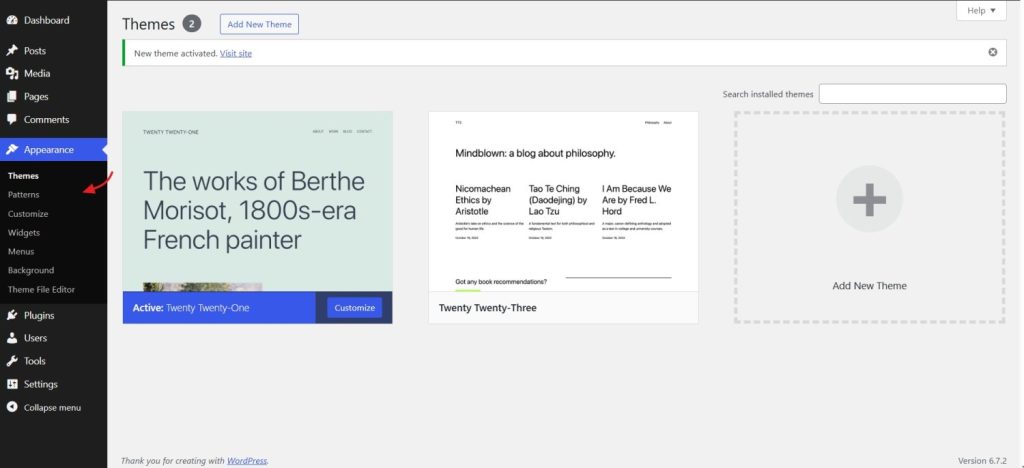The width and height of the screenshot is (1024, 468).
Task: Follow the WordPress footer link
Action: (x=247, y=461)
